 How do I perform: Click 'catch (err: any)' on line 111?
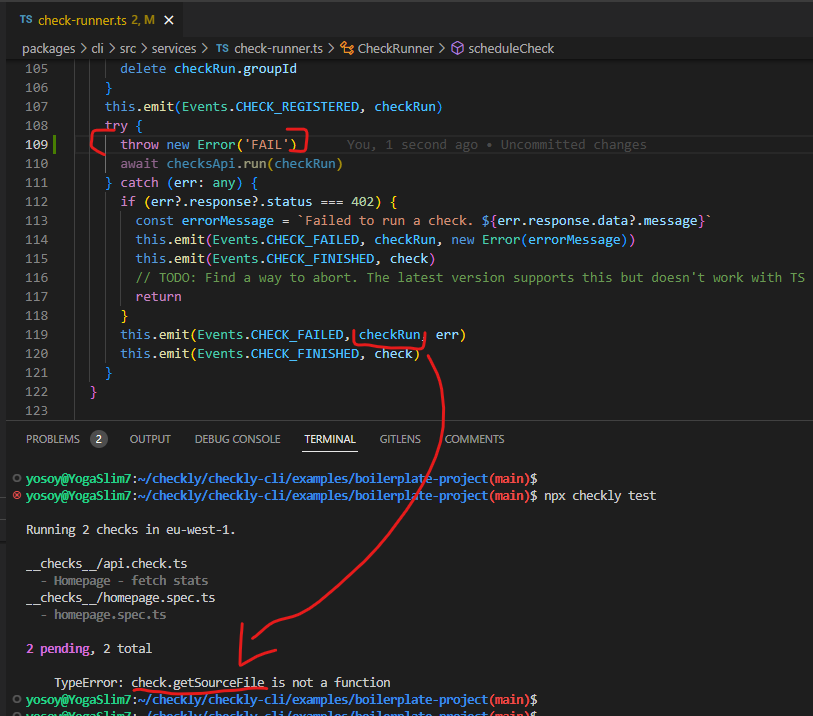181,183
